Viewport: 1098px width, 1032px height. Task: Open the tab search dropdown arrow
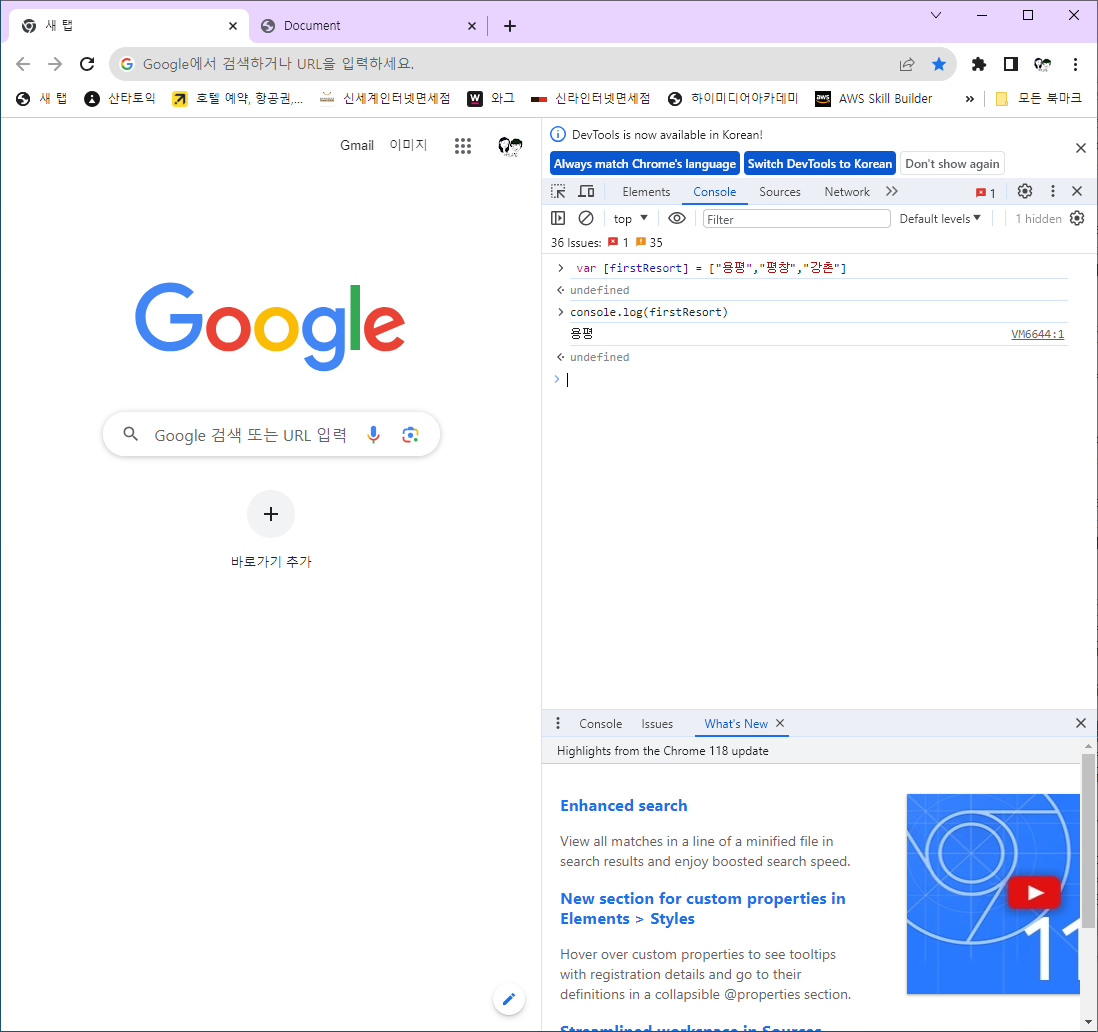pyautogui.click(x=936, y=15)
